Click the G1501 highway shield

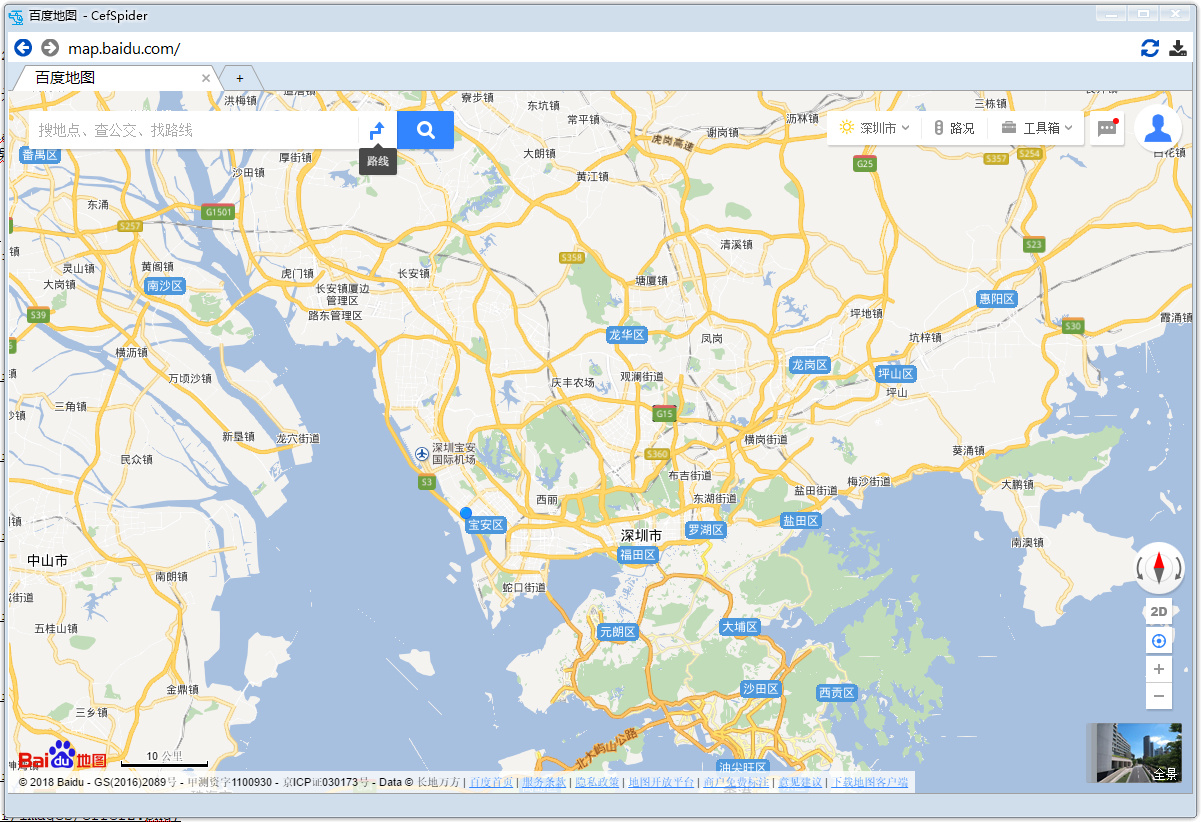point(217,212)
